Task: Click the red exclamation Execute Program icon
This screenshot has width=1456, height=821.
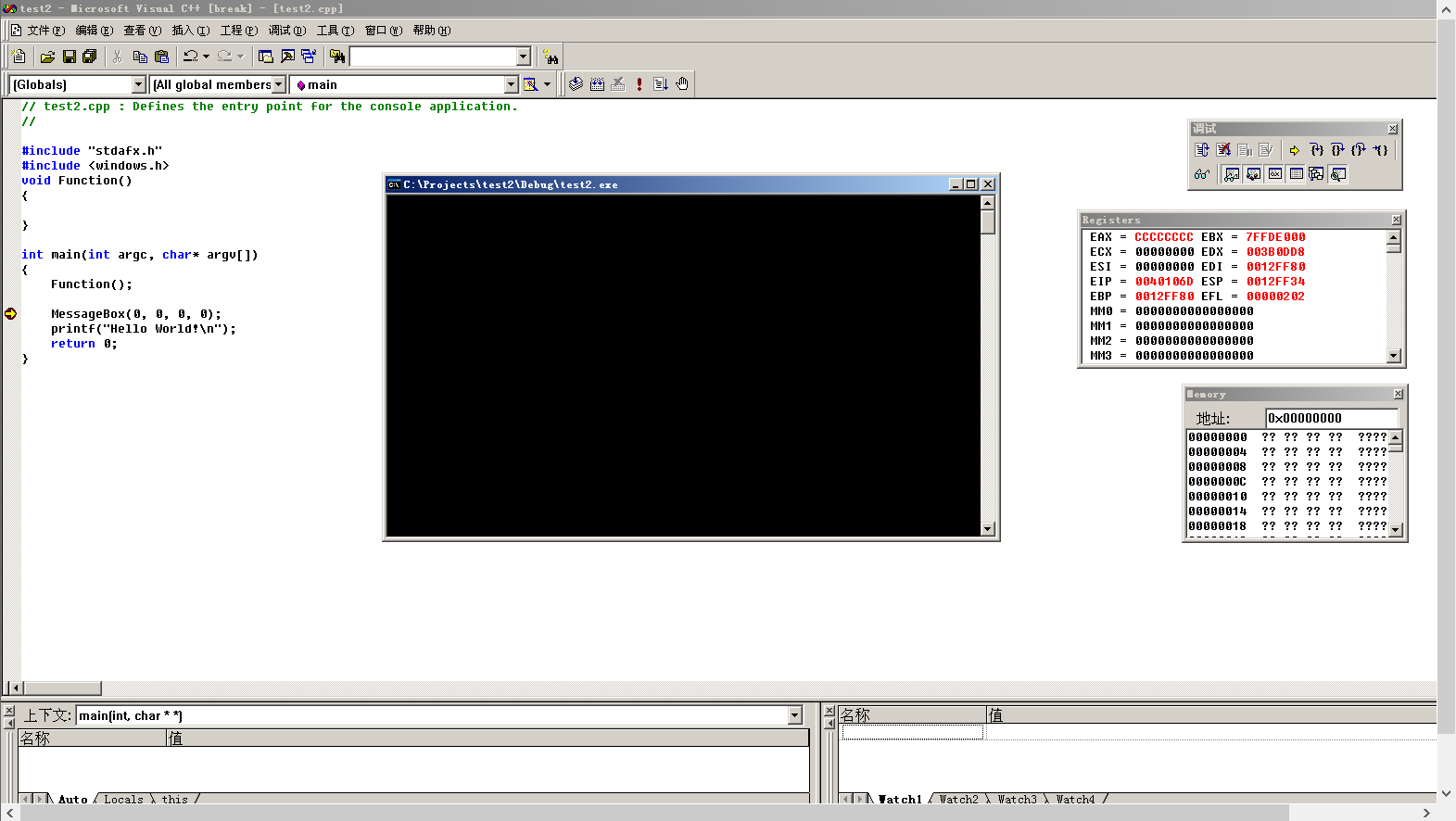Action: click(639, 83)
